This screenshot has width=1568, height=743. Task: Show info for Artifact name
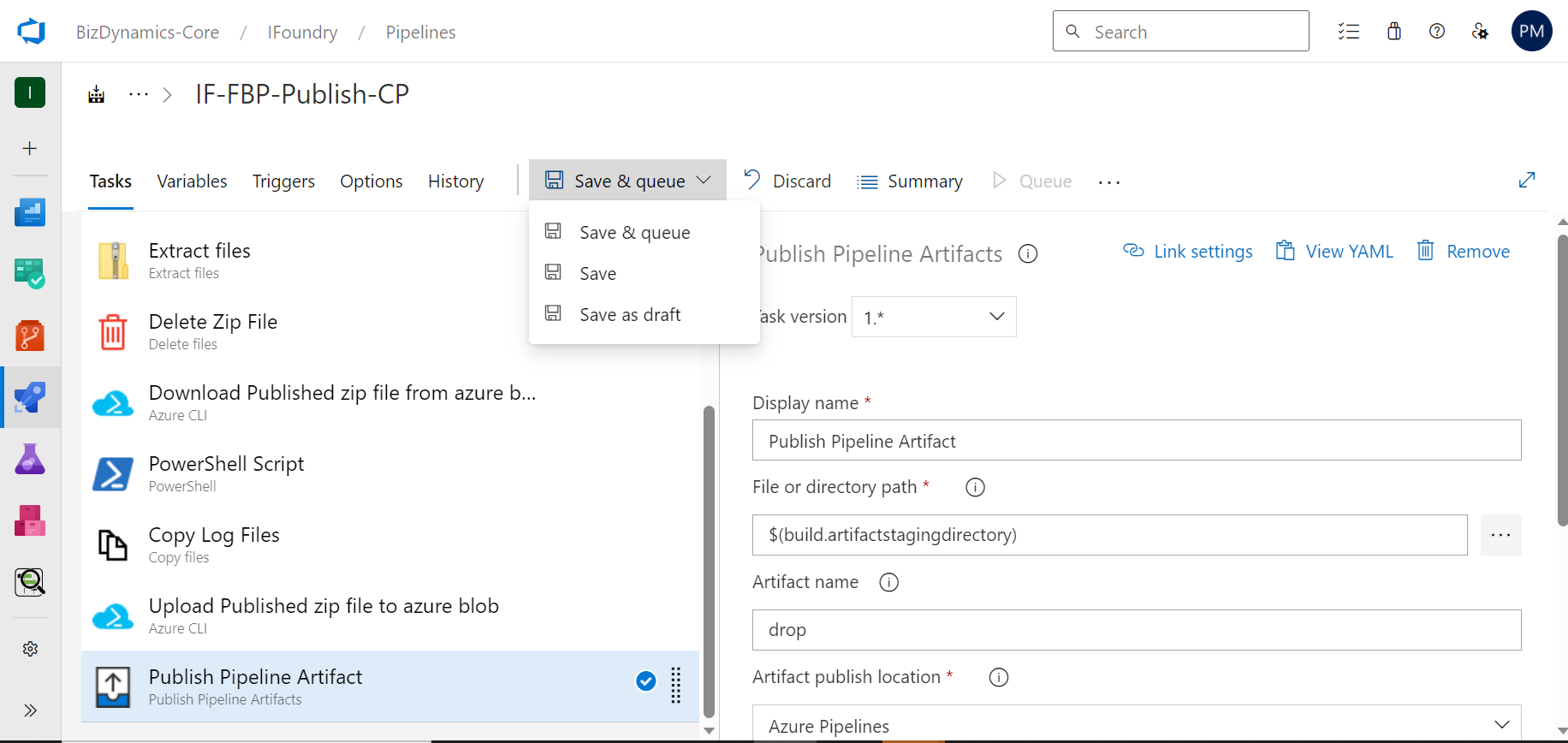[889, 582]
